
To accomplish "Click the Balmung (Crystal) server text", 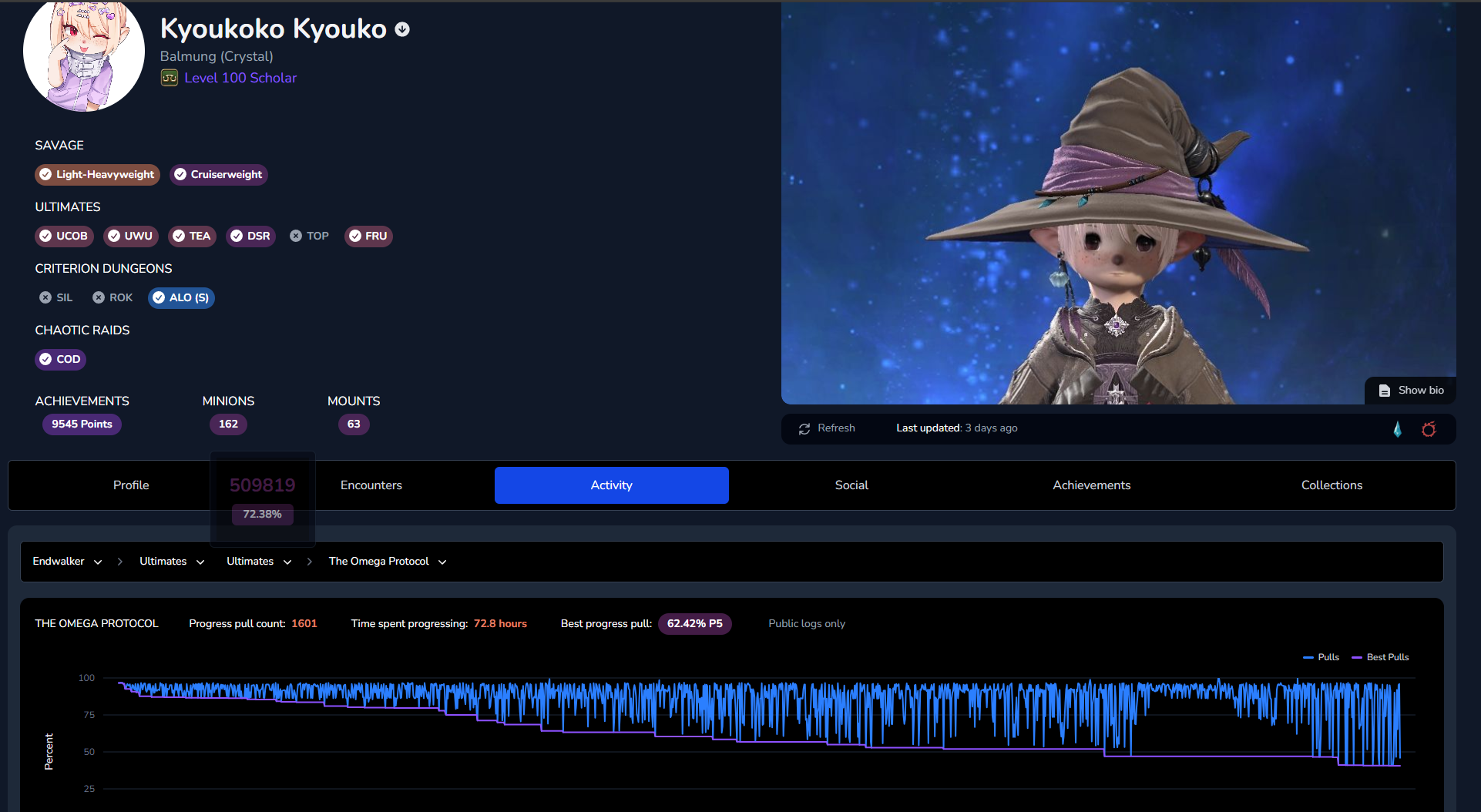I will click(x=217, y=56).
